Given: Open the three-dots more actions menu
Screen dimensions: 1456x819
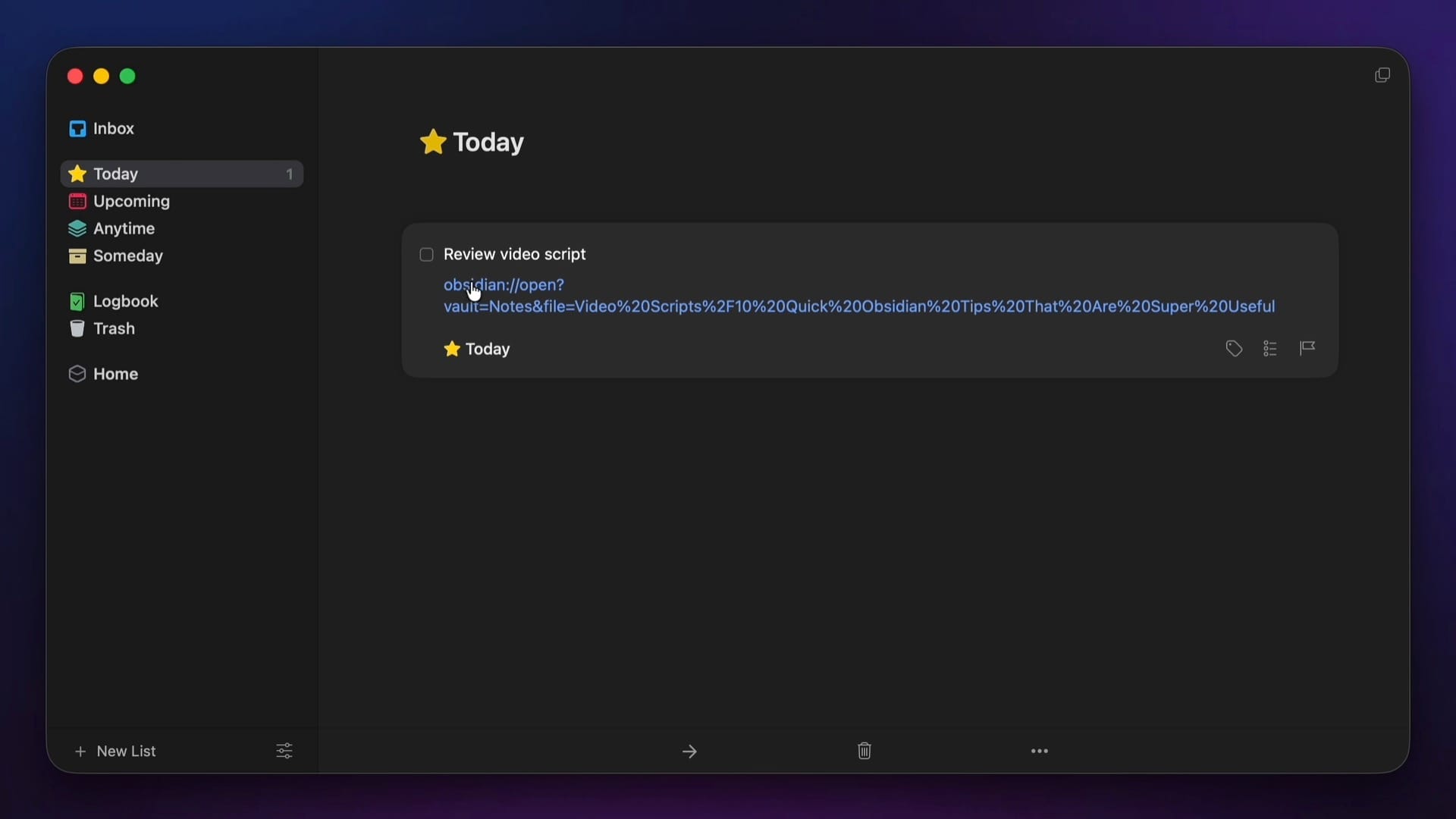Looking at the screenshot, I should pos(1040,751).
